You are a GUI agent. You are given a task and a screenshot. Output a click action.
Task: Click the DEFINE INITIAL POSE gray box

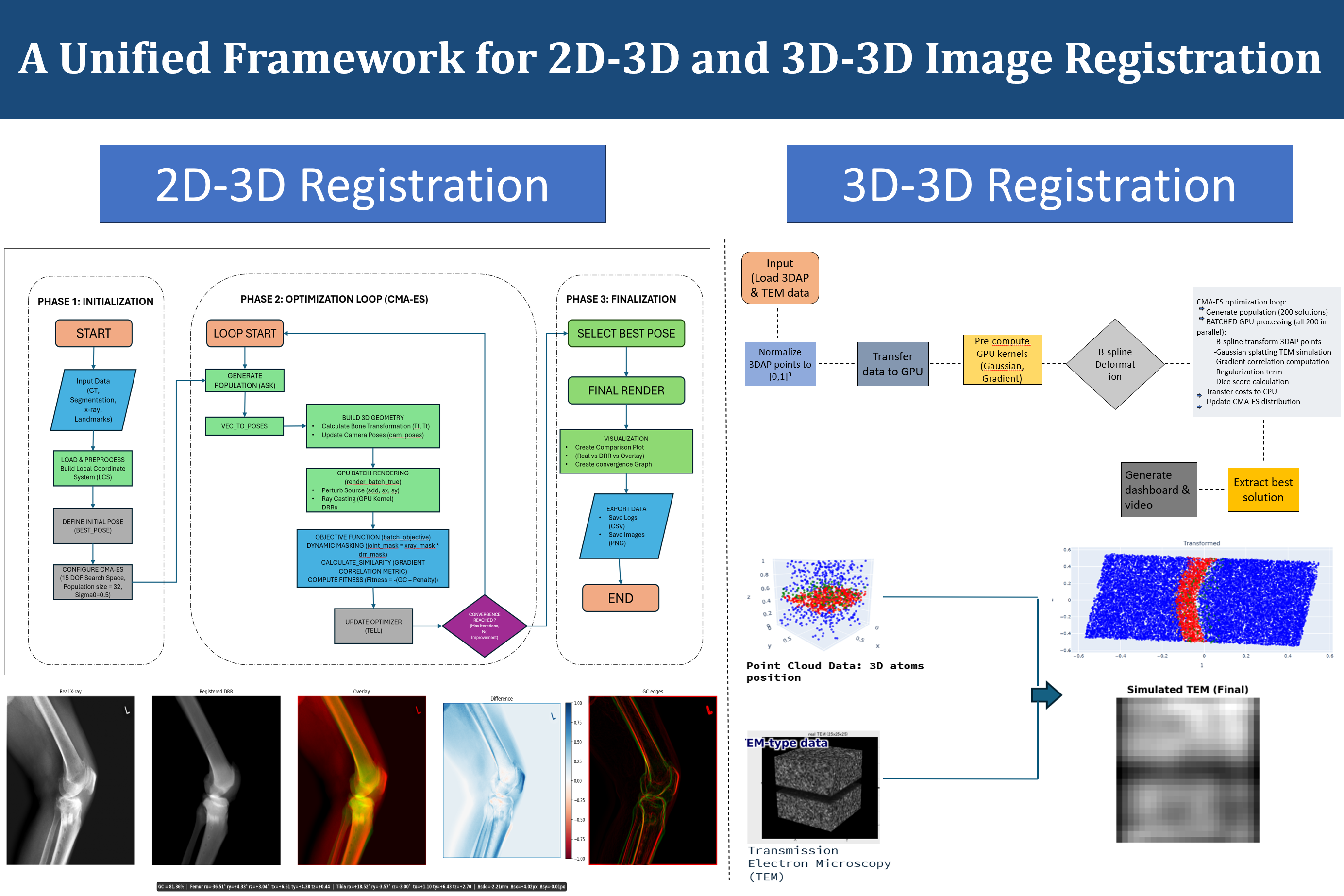(93, 526)
